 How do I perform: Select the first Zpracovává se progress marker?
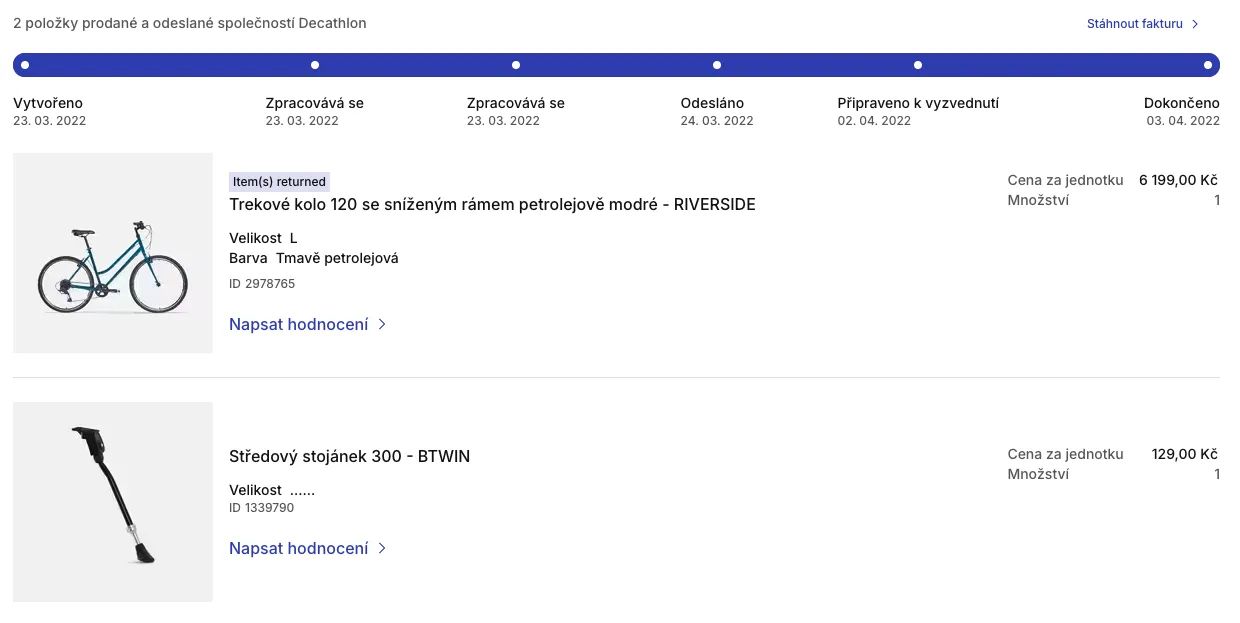315,65
